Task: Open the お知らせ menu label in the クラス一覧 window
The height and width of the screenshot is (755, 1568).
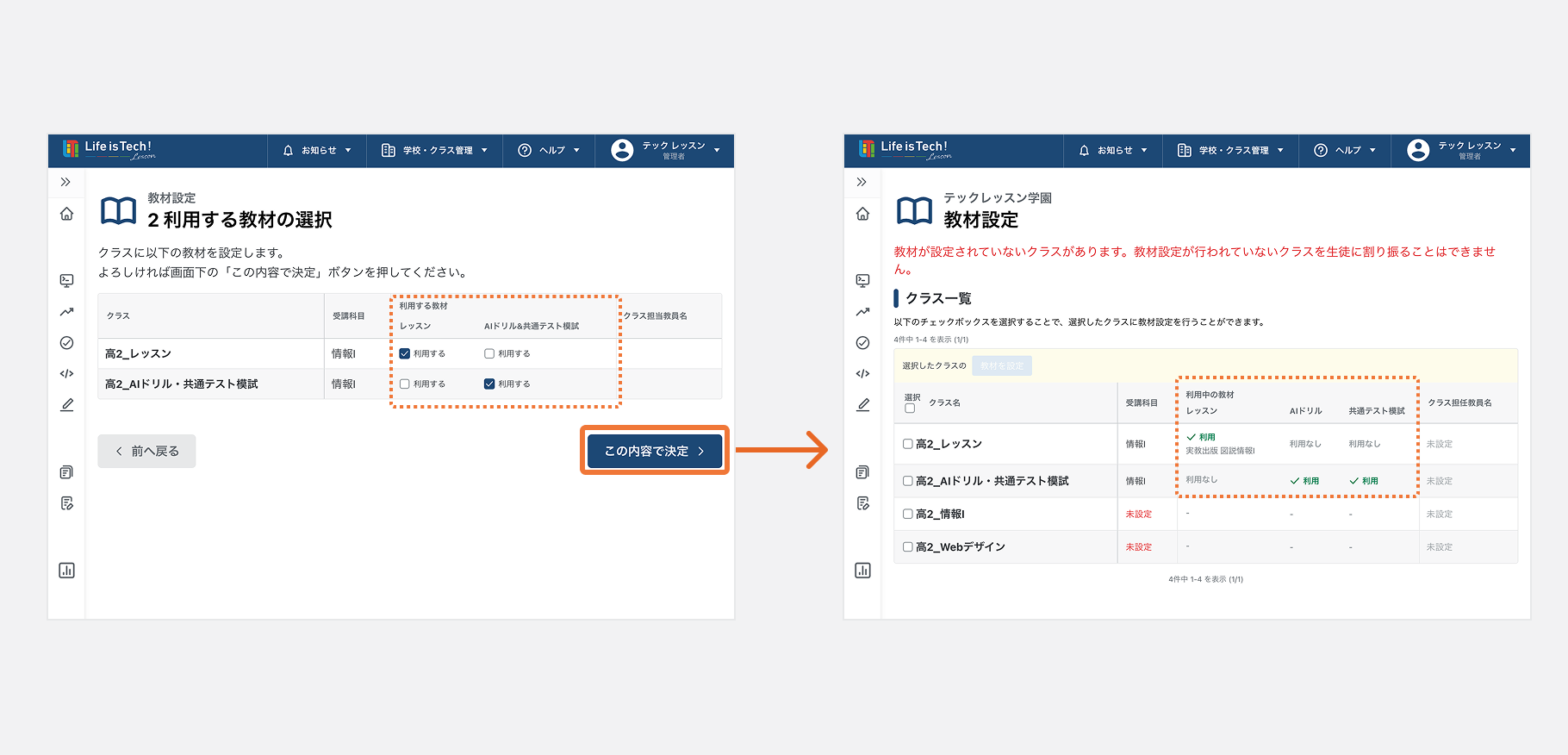Action: 1115,150
